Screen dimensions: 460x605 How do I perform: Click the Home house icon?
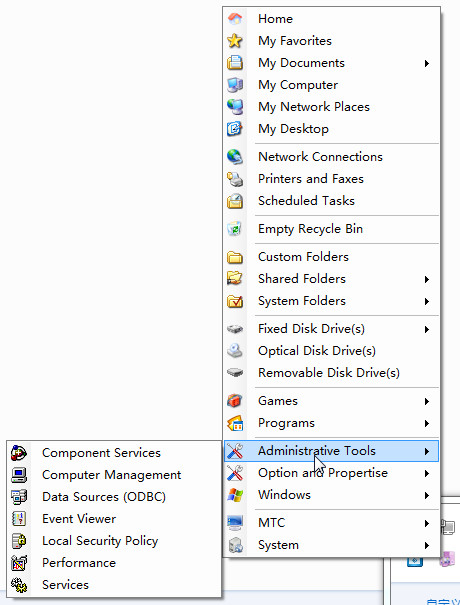235,19
